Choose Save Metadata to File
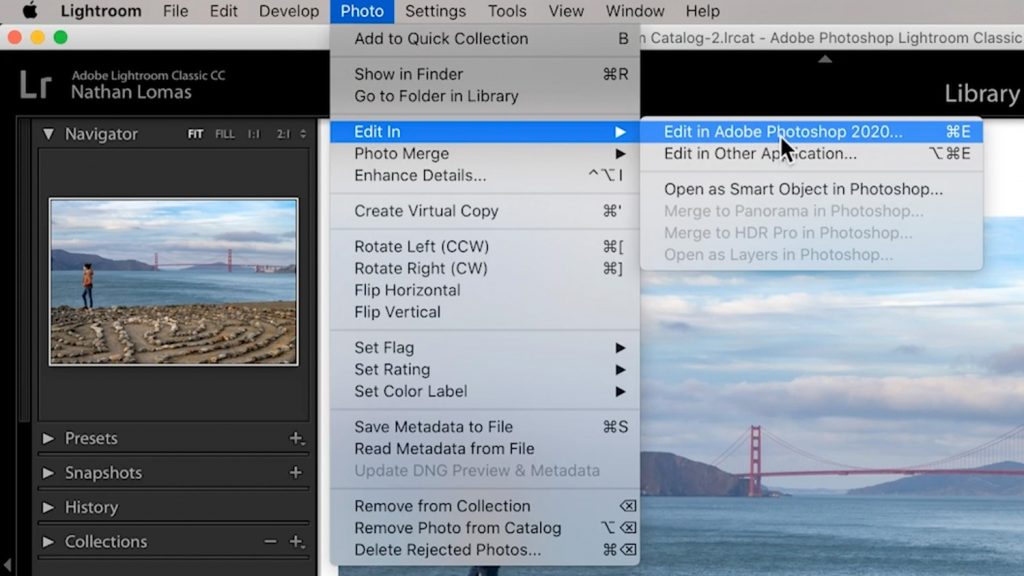This screenshot has height=576, width=1024. [x=485, y=427]
